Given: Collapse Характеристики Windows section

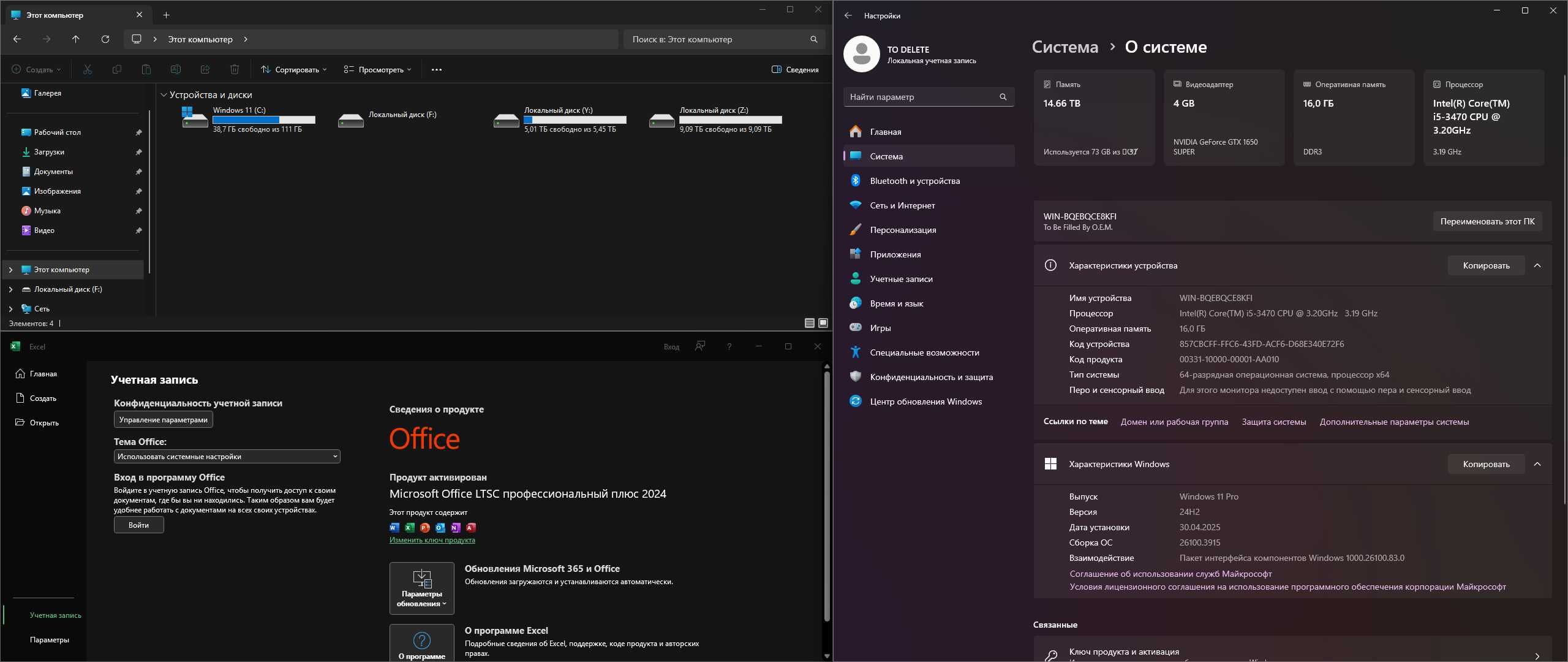Looking at the screenshot, I should click(1537, 464).
